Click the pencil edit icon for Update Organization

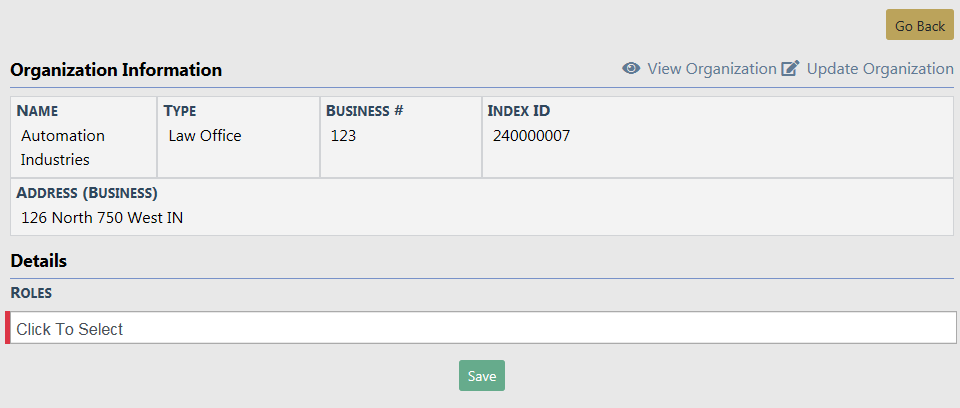(x=790, y=69)
